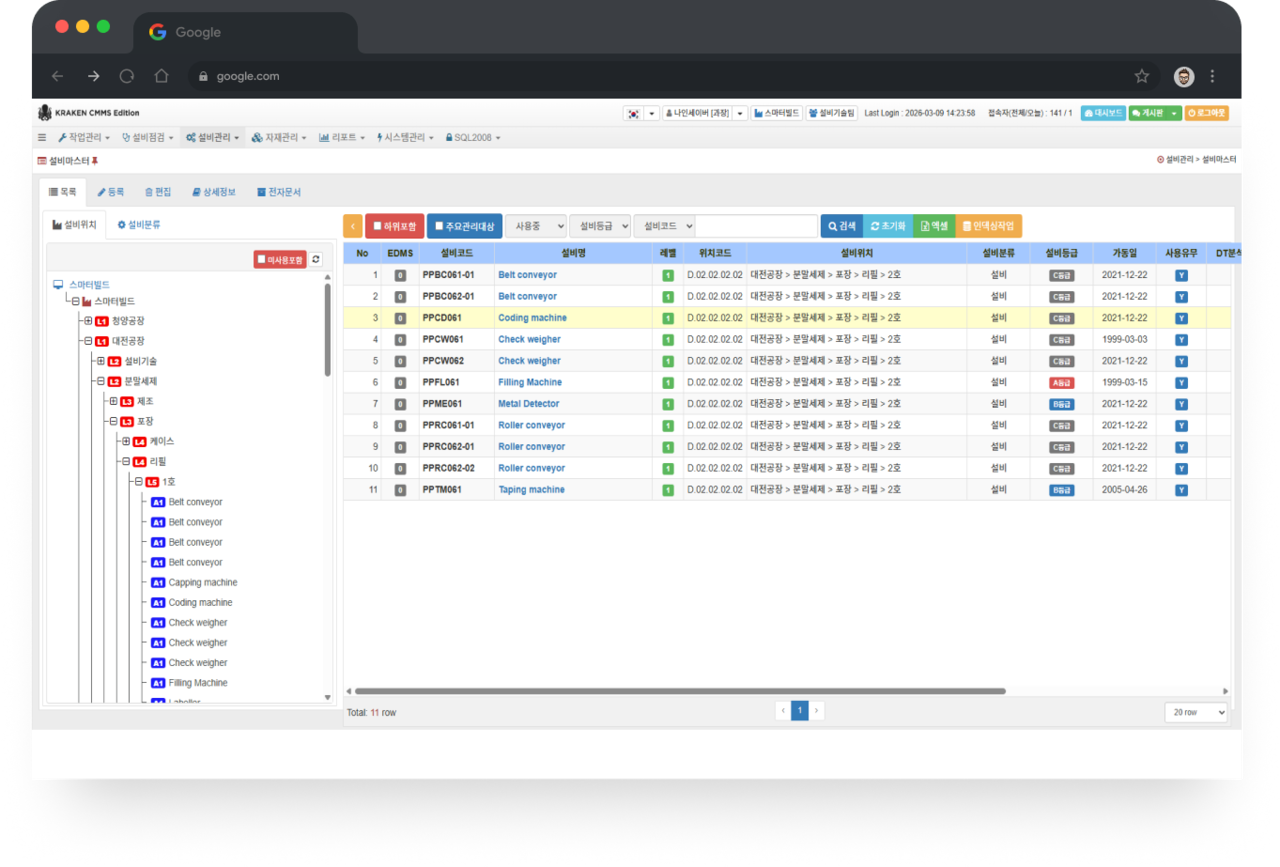Click the green level badge in the PPCD061 row
The height and width of the screenshot is (867, 1280).
click(x=668, y=318)
